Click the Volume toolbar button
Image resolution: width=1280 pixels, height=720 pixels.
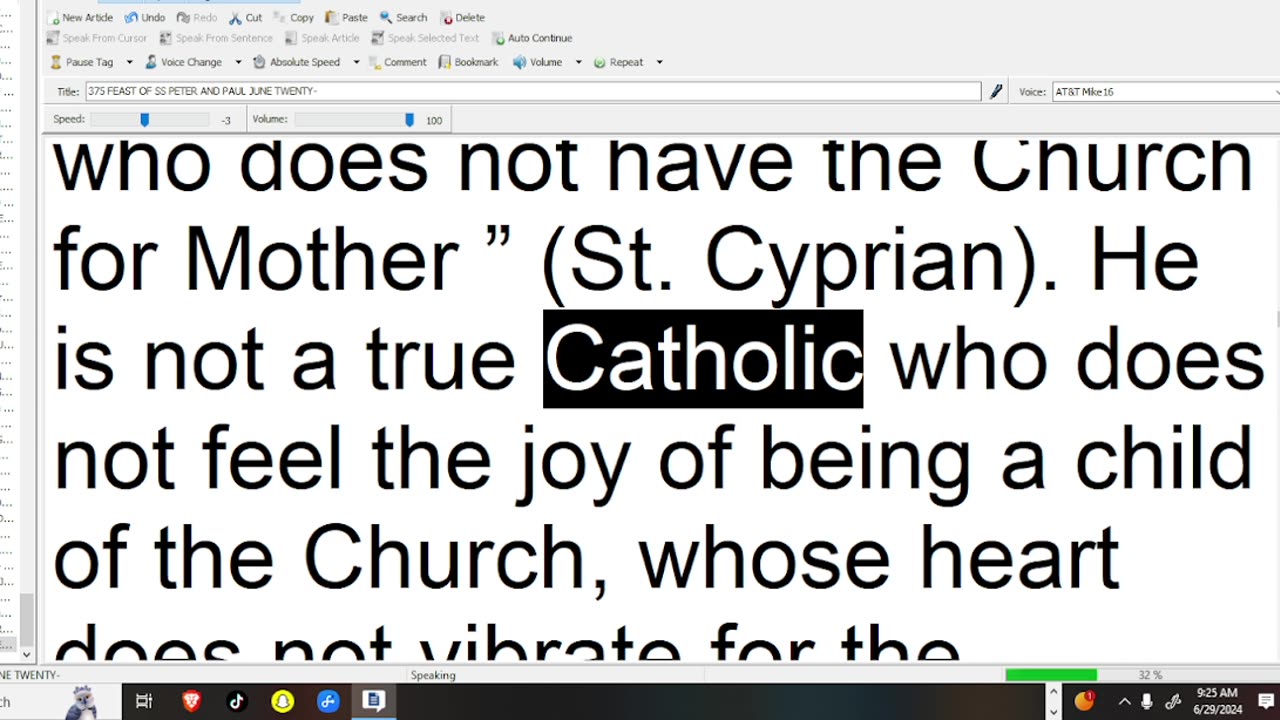pyautogui.click(x=538, y=62)
